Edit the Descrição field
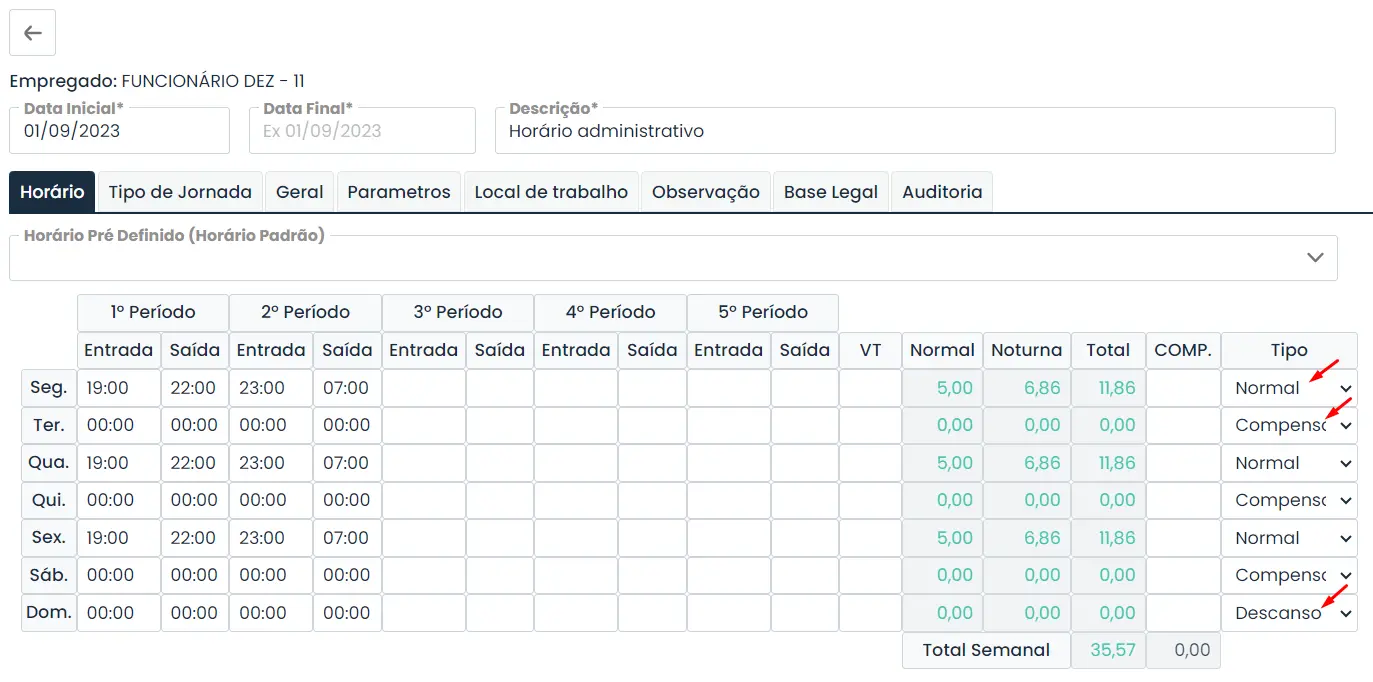This screenshot has height=682, width=1373. click(x=915, y=130)
